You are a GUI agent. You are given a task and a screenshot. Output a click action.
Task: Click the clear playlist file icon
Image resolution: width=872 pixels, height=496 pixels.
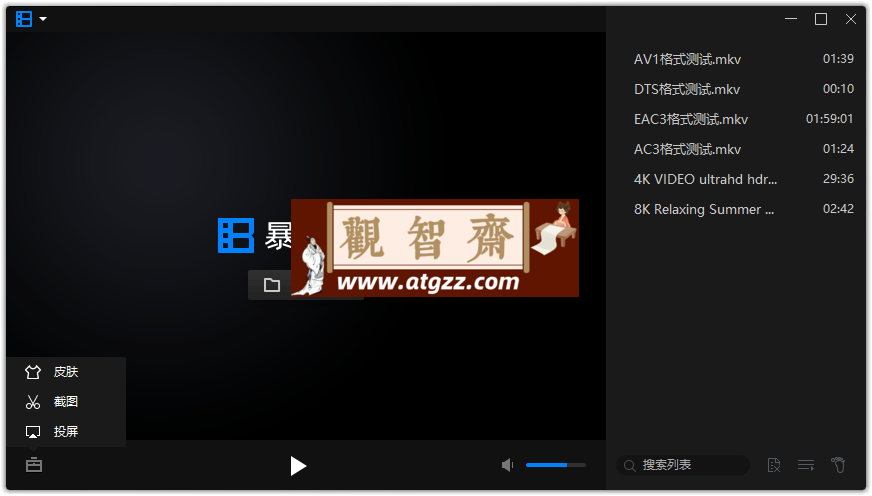click(774, 465)
